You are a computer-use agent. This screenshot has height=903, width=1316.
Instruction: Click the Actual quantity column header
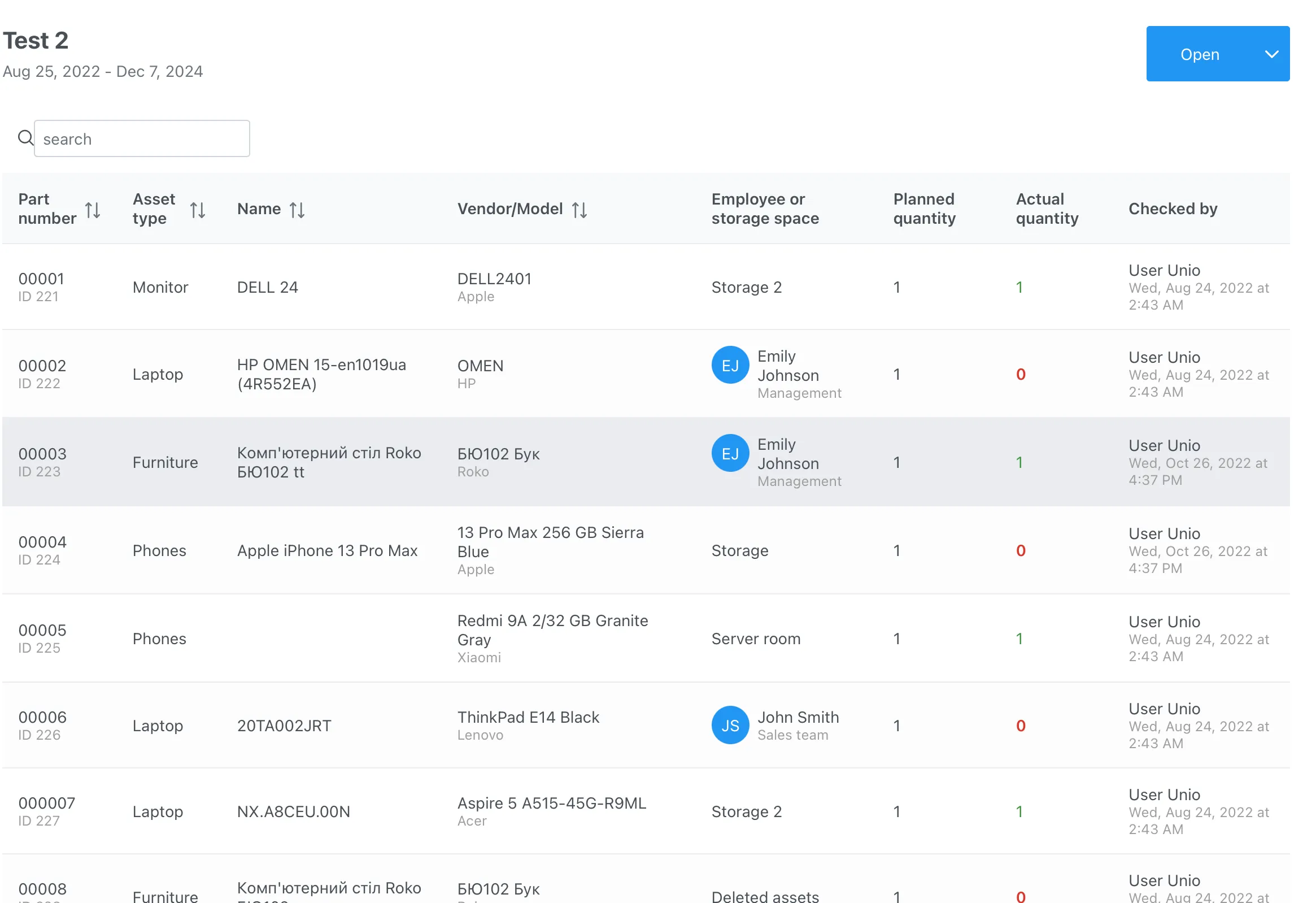click(x=1047, y=209)
